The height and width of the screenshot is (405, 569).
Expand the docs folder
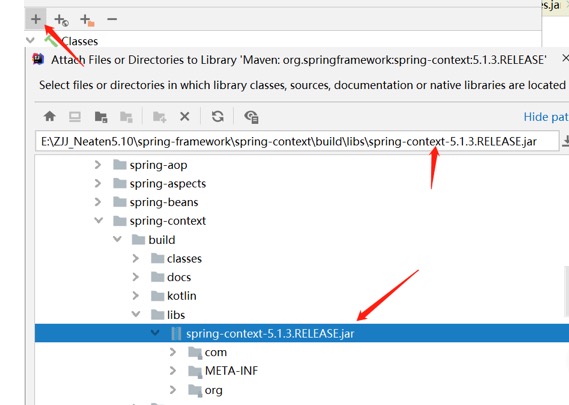click(x=135, y=277)
